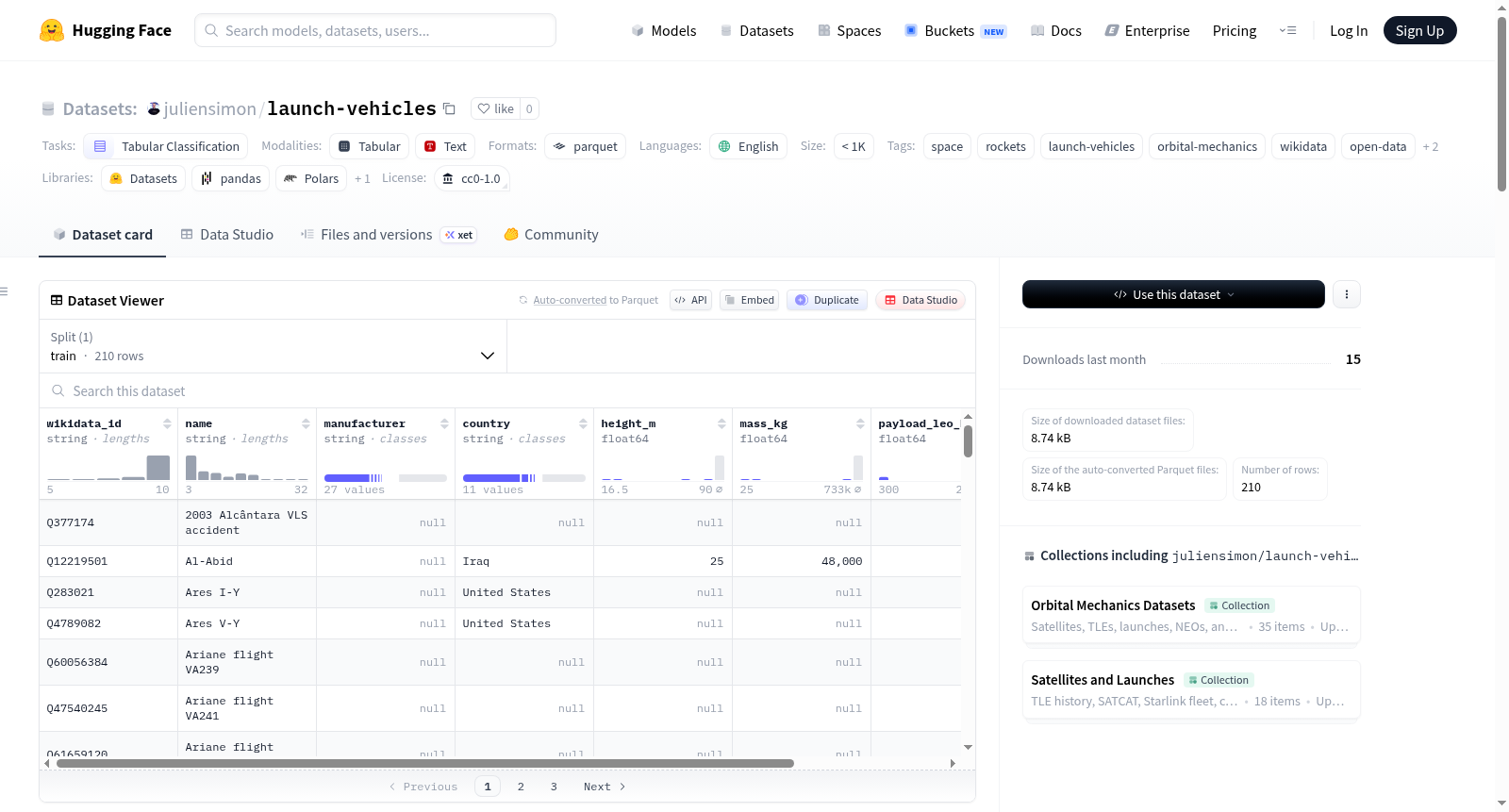Screen dimensions: 1509x812
Task: Click the wikidata tag
Action: pyautogui.click(x=1303, y=146)
